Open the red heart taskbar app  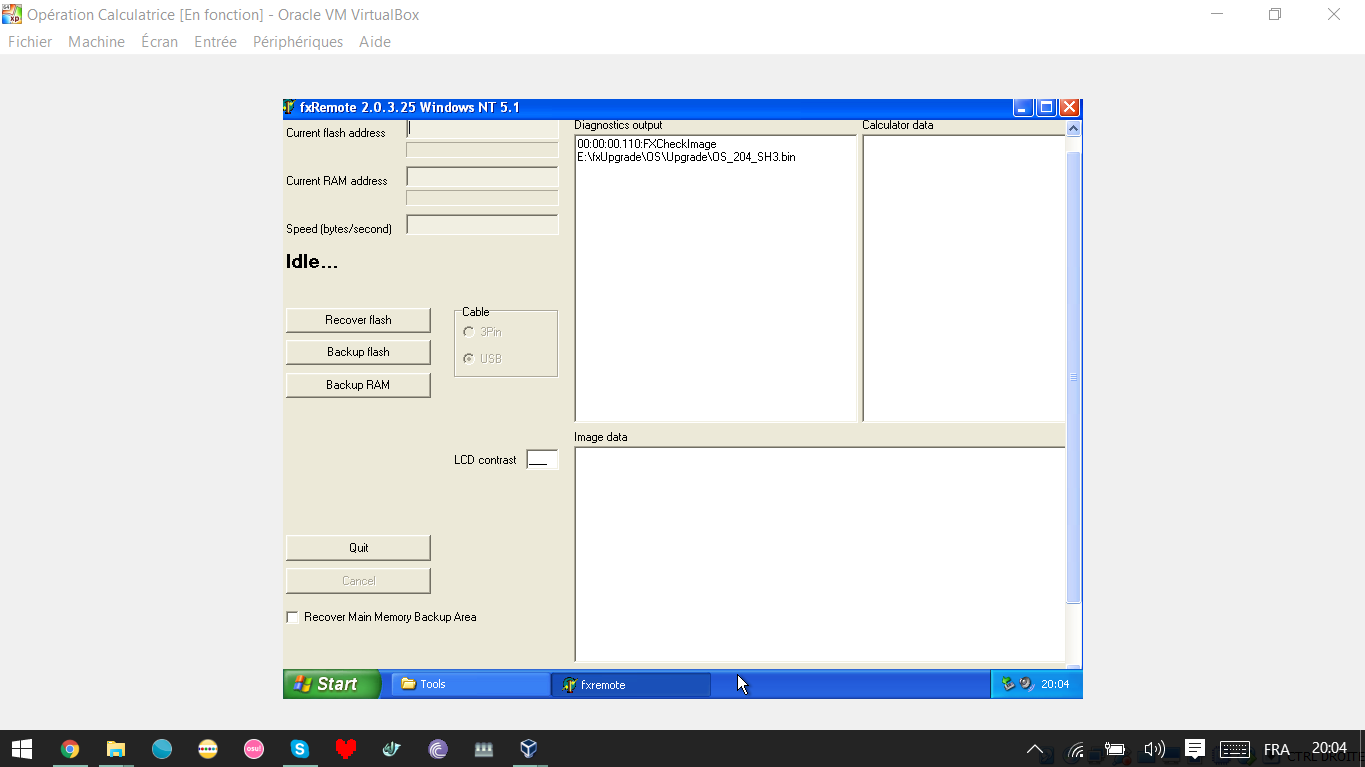click(346, 748)
